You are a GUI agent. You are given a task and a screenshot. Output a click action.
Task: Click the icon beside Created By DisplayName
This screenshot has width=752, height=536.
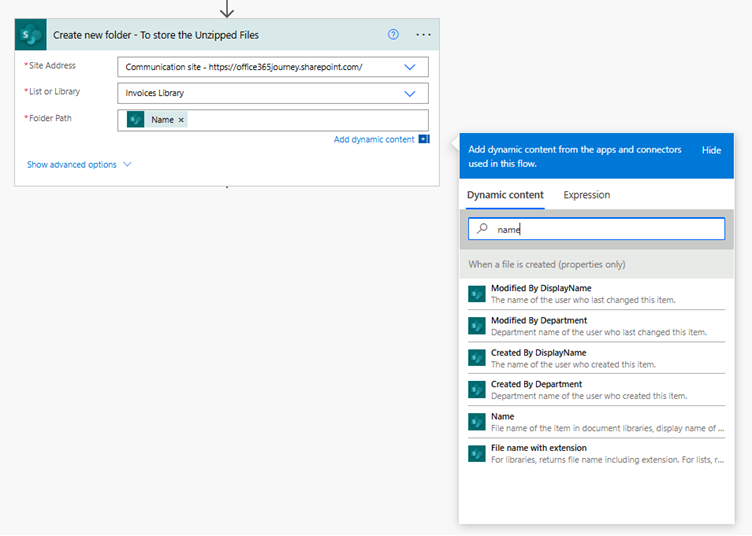coord(477,358)
